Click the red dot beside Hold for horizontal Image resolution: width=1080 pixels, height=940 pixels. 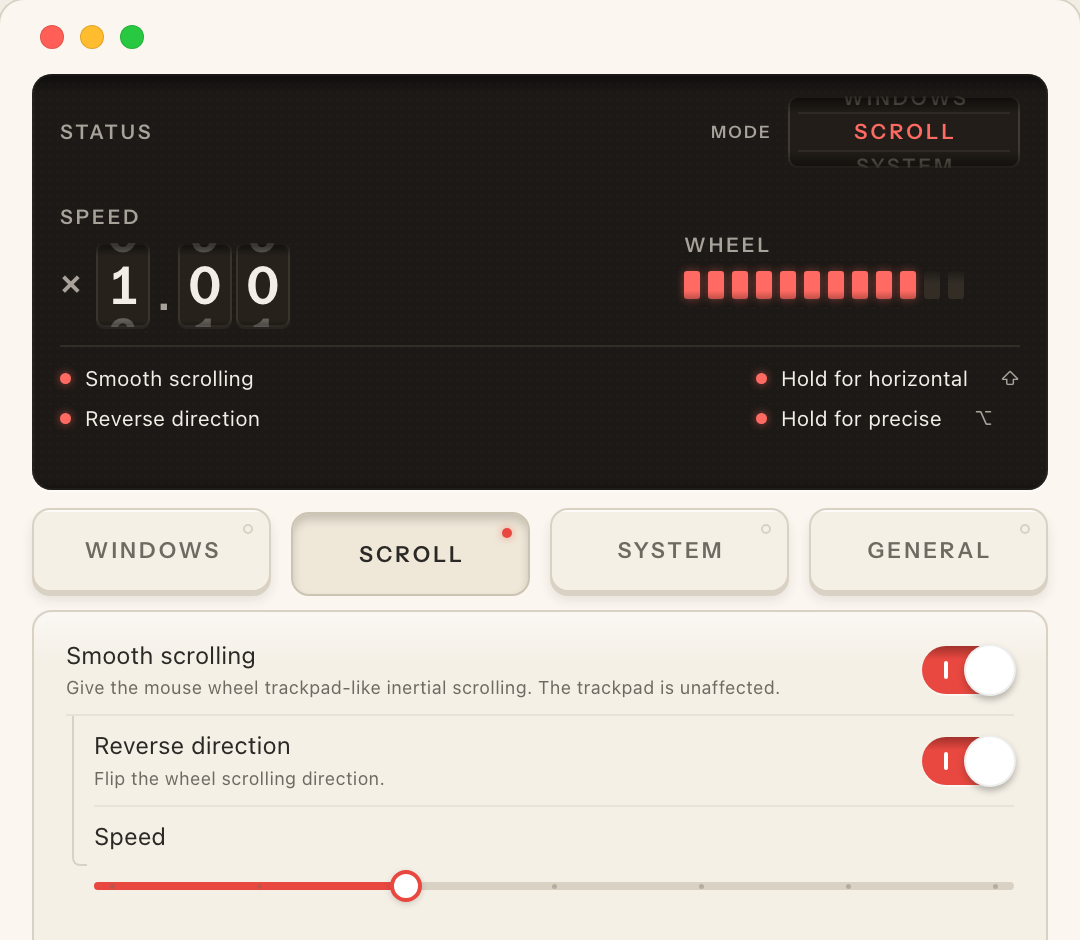(x=761, y=378)
